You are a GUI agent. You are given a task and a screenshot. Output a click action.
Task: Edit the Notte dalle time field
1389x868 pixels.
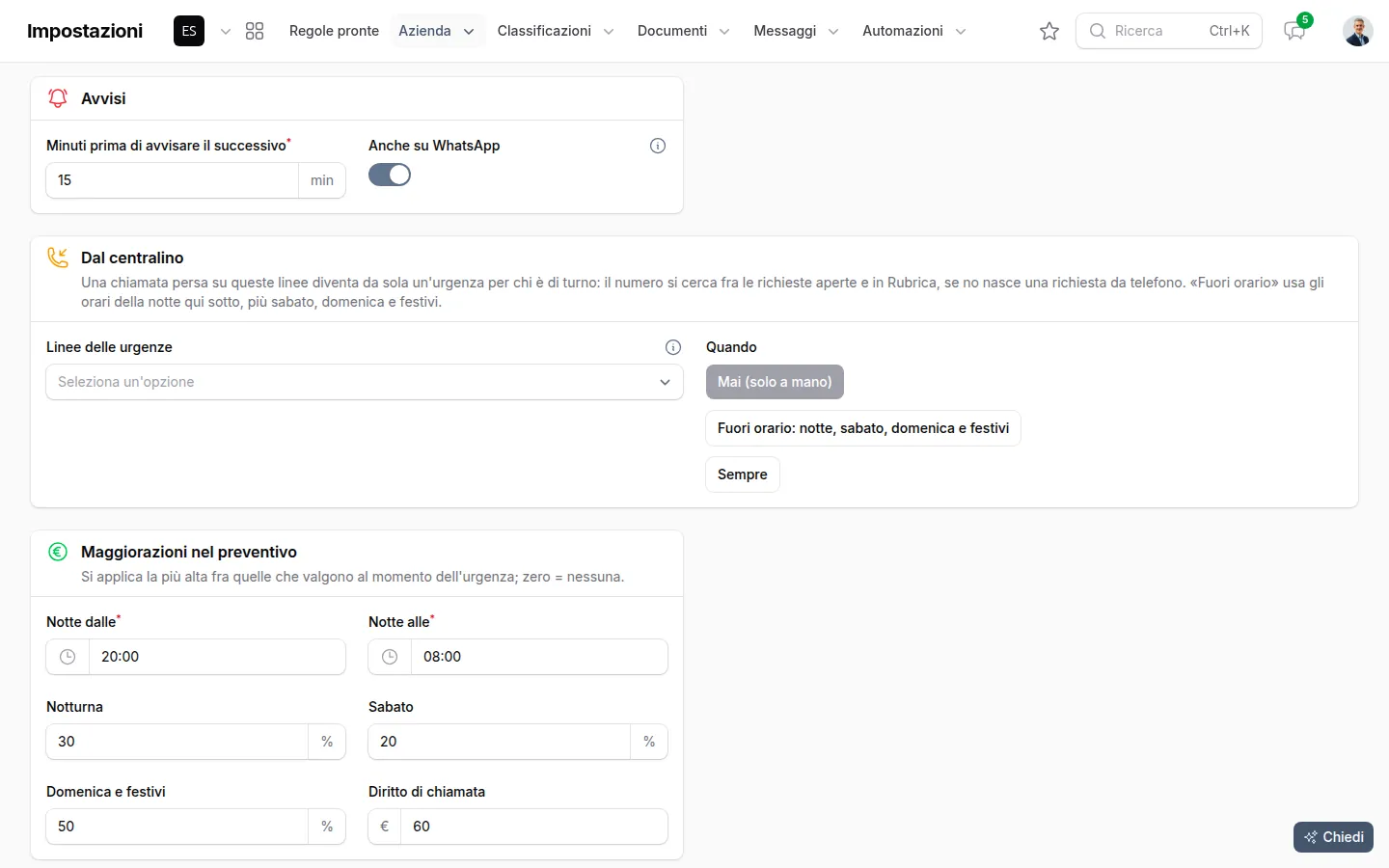point(217,657)
